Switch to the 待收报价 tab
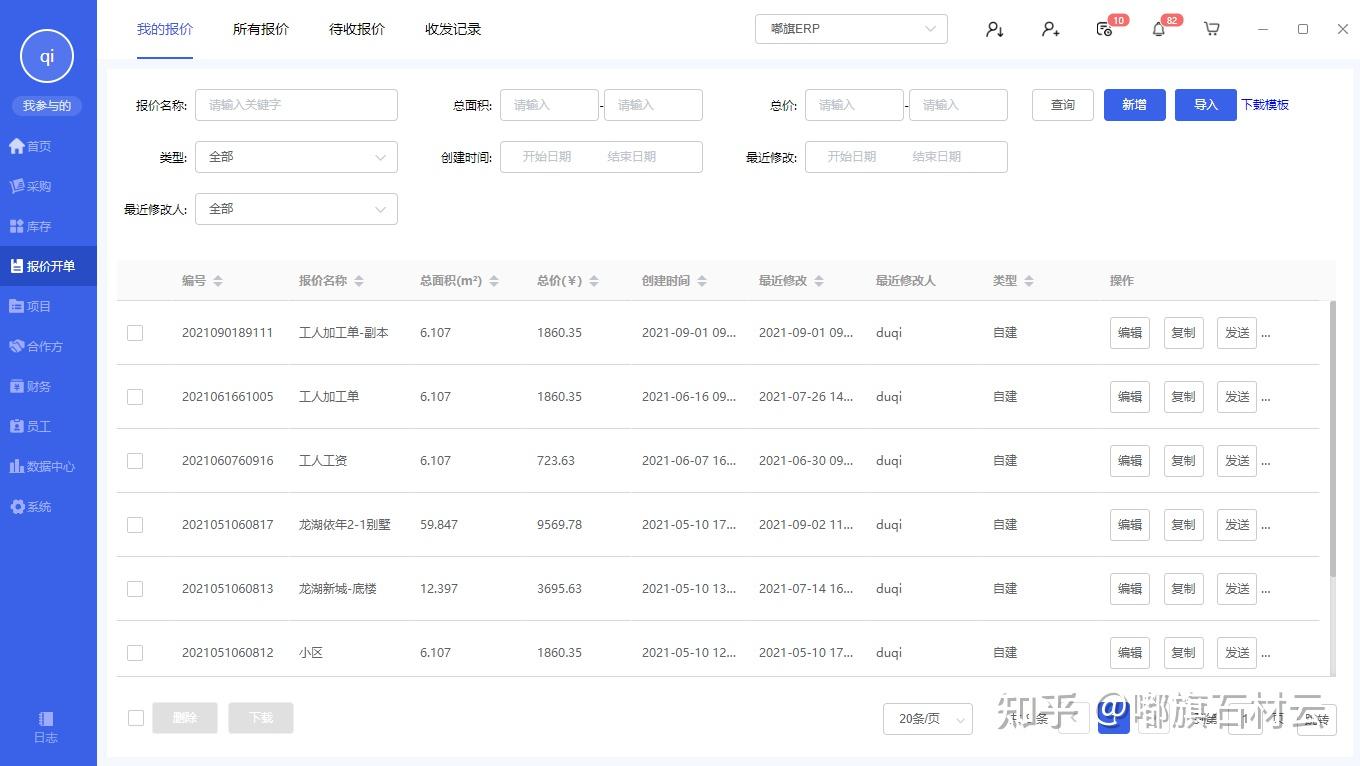This screenshot has height=766, width=1360. click(357, 30)
